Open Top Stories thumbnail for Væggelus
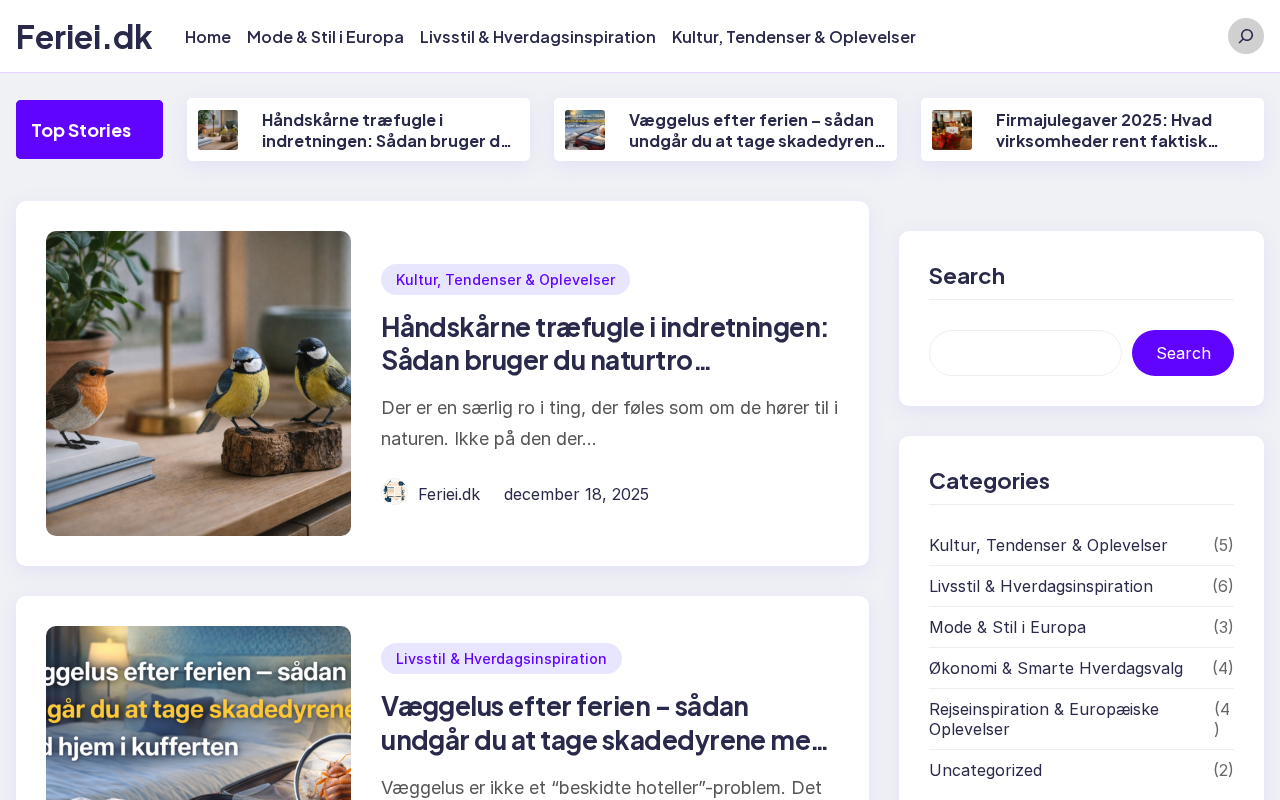1280x800 pixels. [585, 130]
